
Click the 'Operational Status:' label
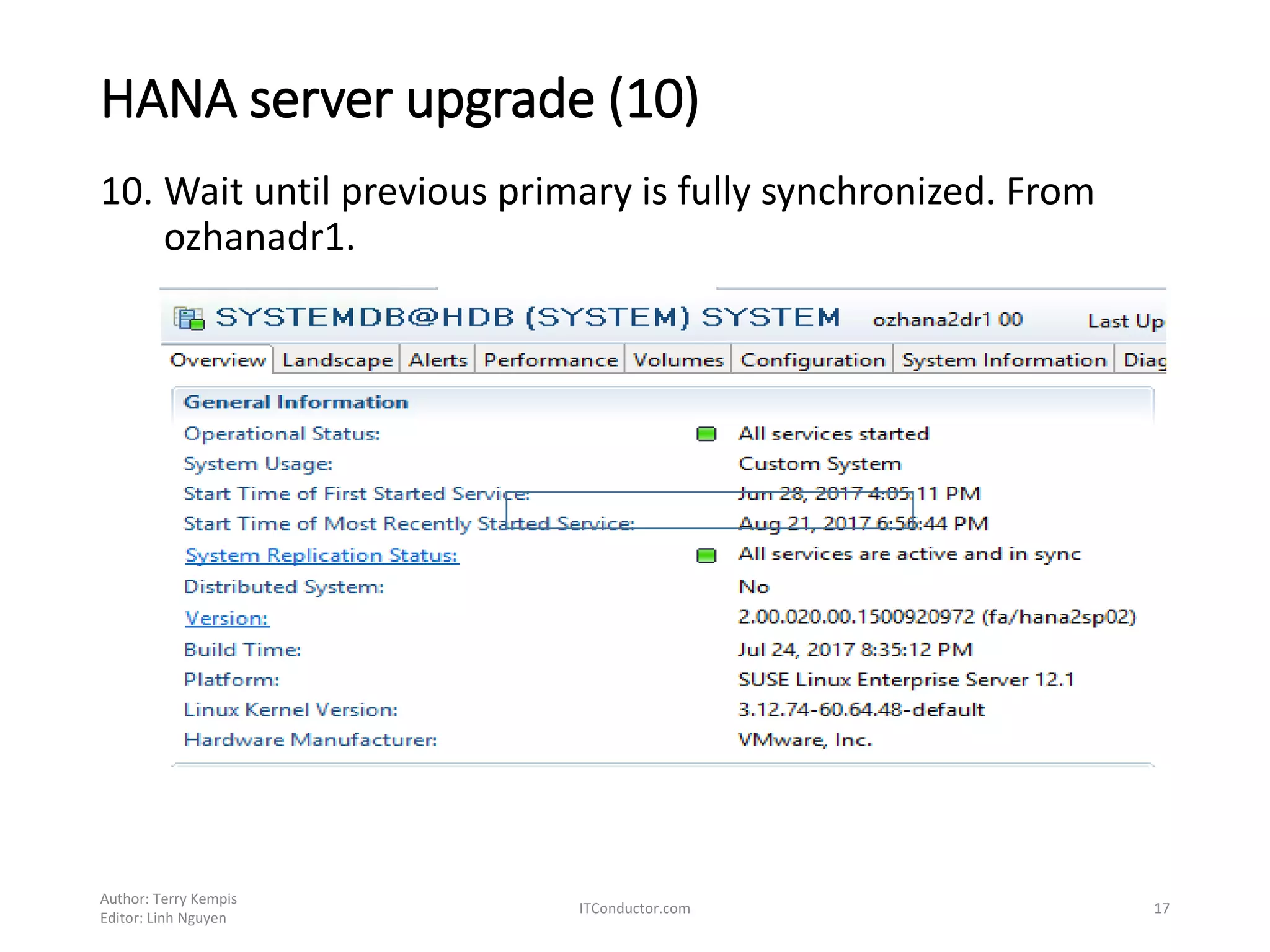(282, 434)
